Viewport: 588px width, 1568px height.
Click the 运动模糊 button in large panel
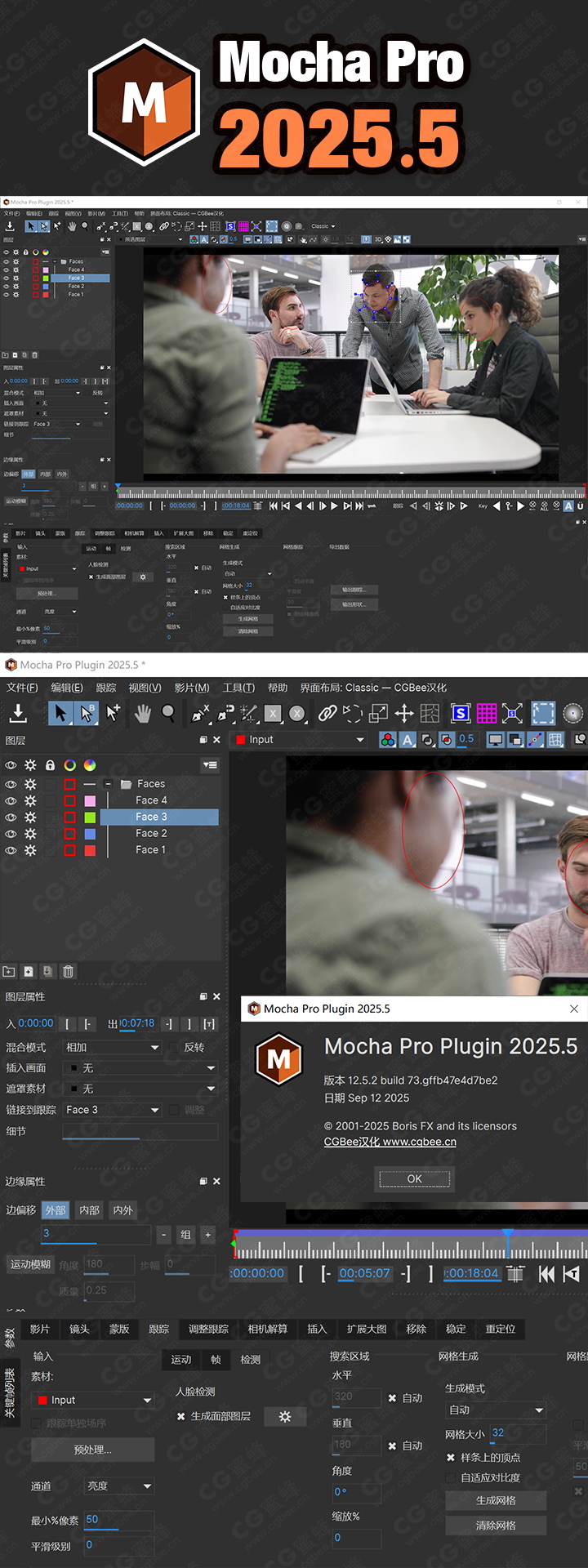(x=30, y=1264)
